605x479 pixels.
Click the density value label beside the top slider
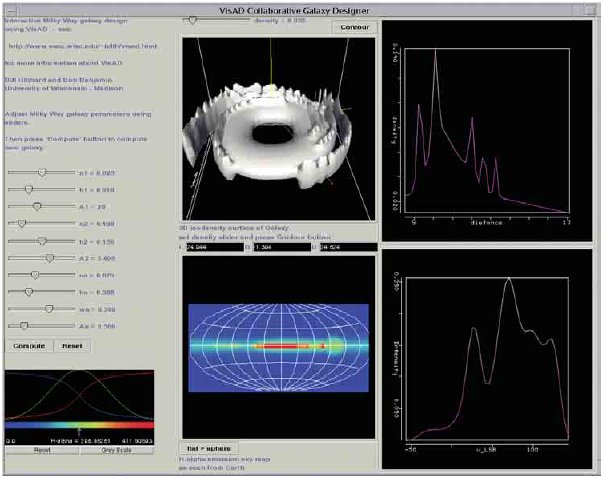click(x=280, y=20)
